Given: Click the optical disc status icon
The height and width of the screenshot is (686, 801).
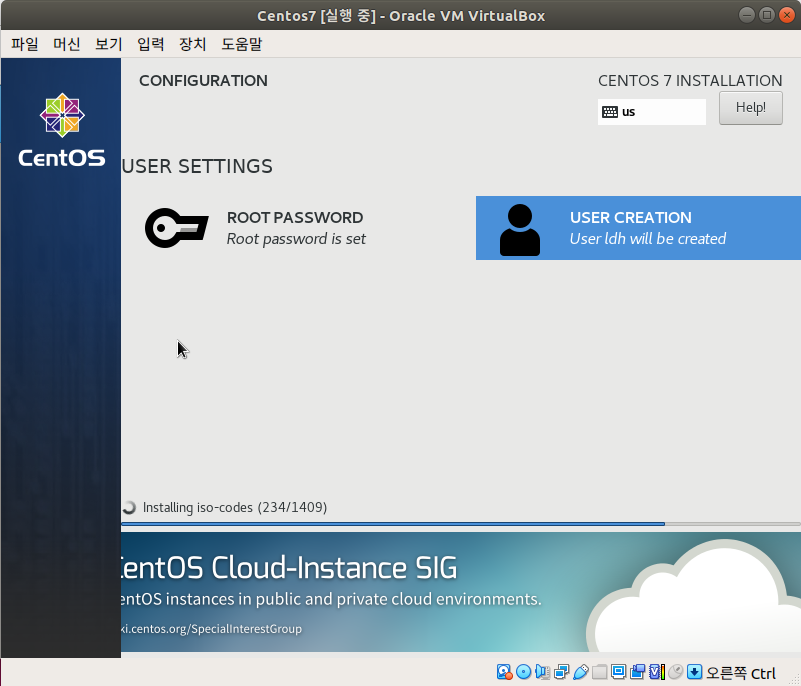Looking at the screenshot, I should click(x=524, y=672).
